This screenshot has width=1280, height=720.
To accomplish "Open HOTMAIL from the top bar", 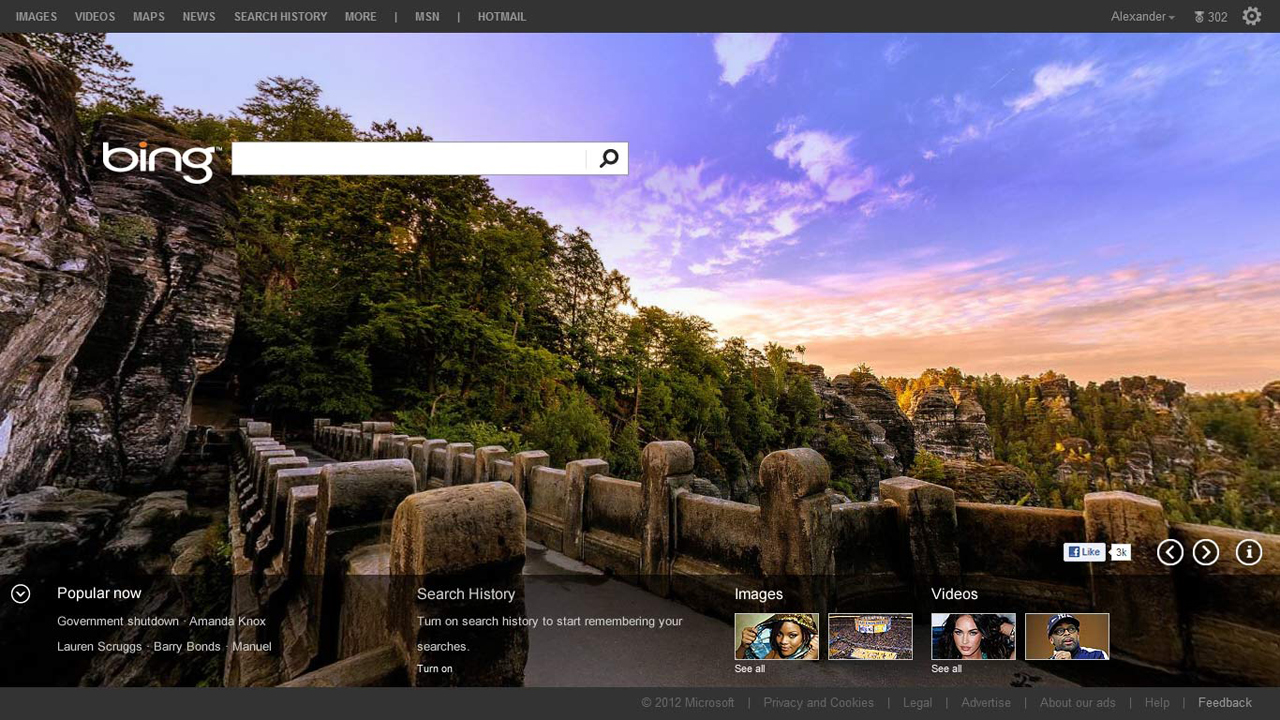I will (x=501, y=16).
